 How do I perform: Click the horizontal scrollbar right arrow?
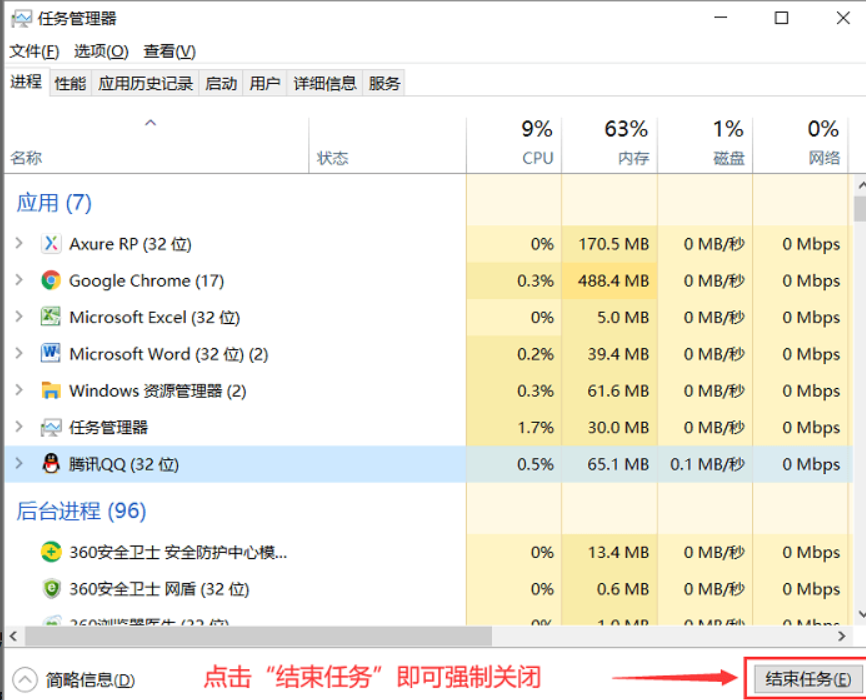pos(842,636)
